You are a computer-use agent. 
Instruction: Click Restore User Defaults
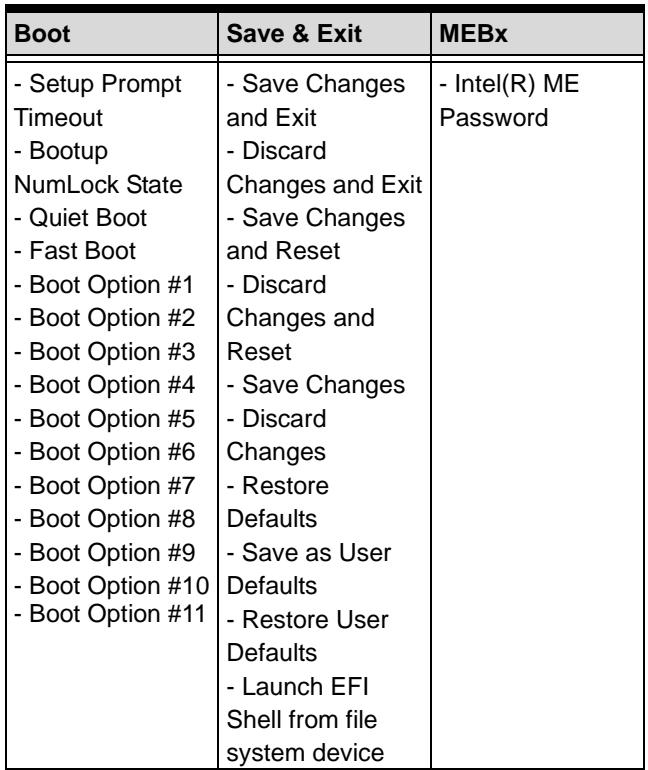point(307,636)
